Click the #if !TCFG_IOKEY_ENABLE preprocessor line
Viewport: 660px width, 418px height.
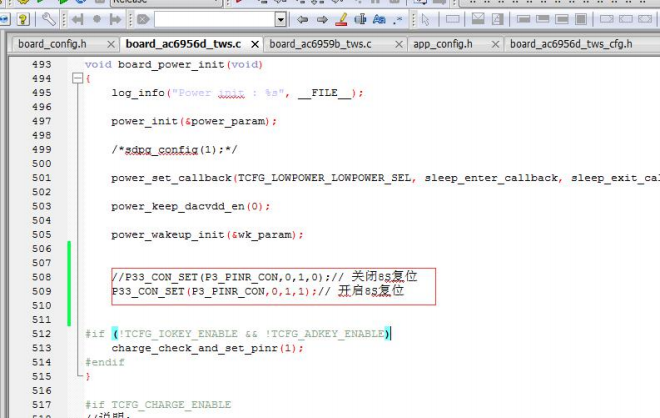[x=238, y=334]
